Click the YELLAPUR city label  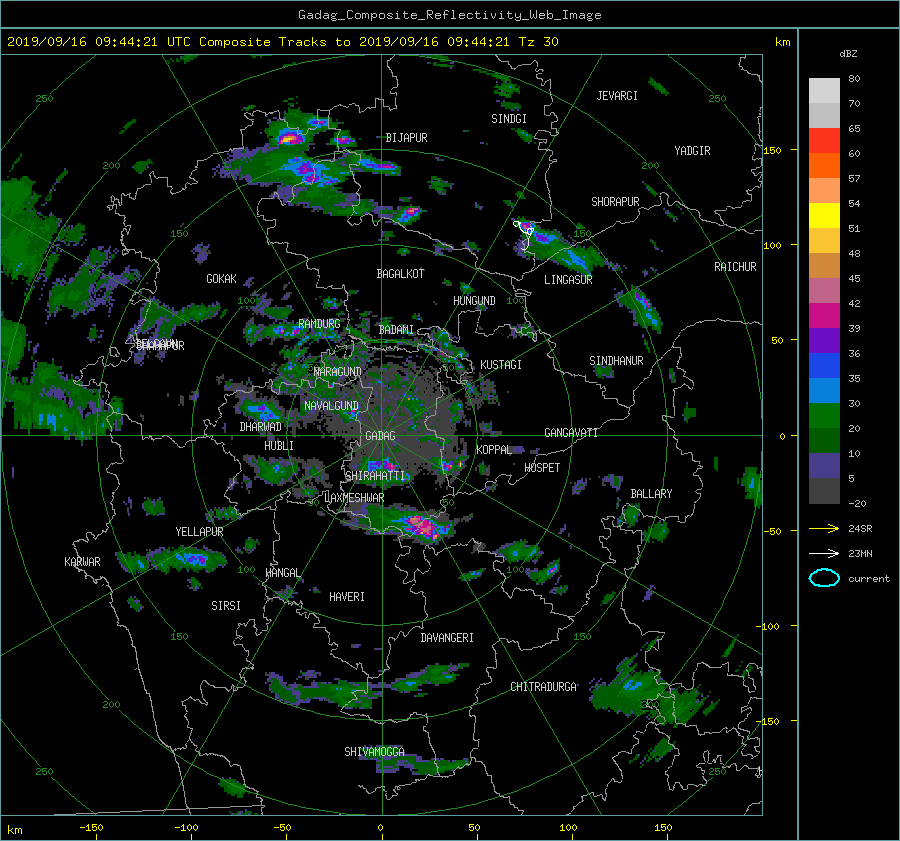pyautogui.click(x=199, y=532)
